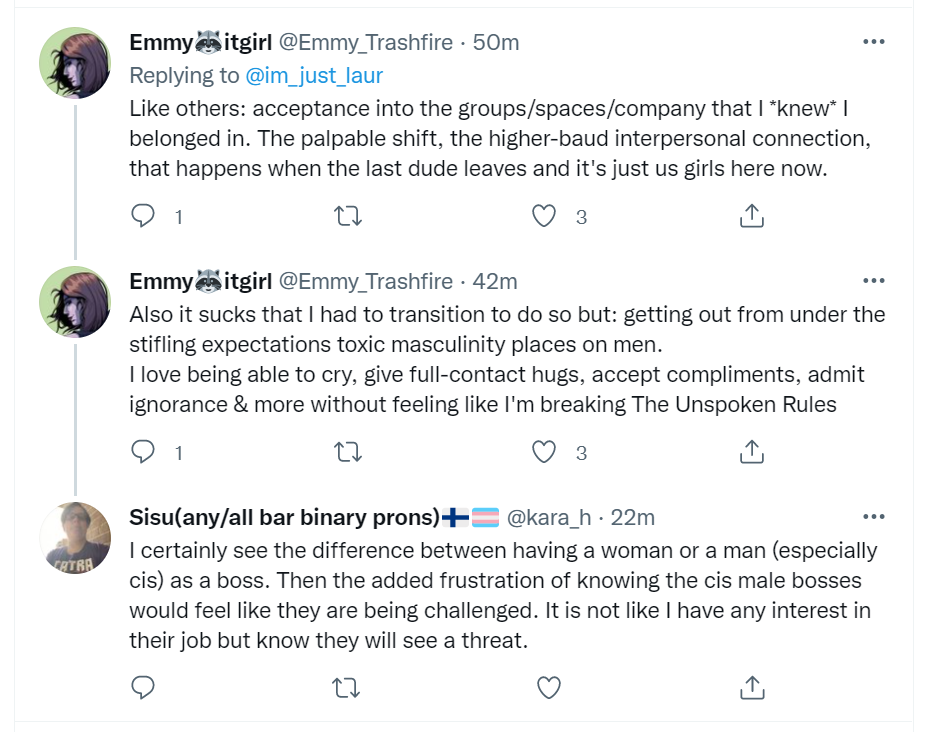The image size is (929, 732).
Task: Like the tweet about The Unspoken Rules
Action: pos(544,452)
